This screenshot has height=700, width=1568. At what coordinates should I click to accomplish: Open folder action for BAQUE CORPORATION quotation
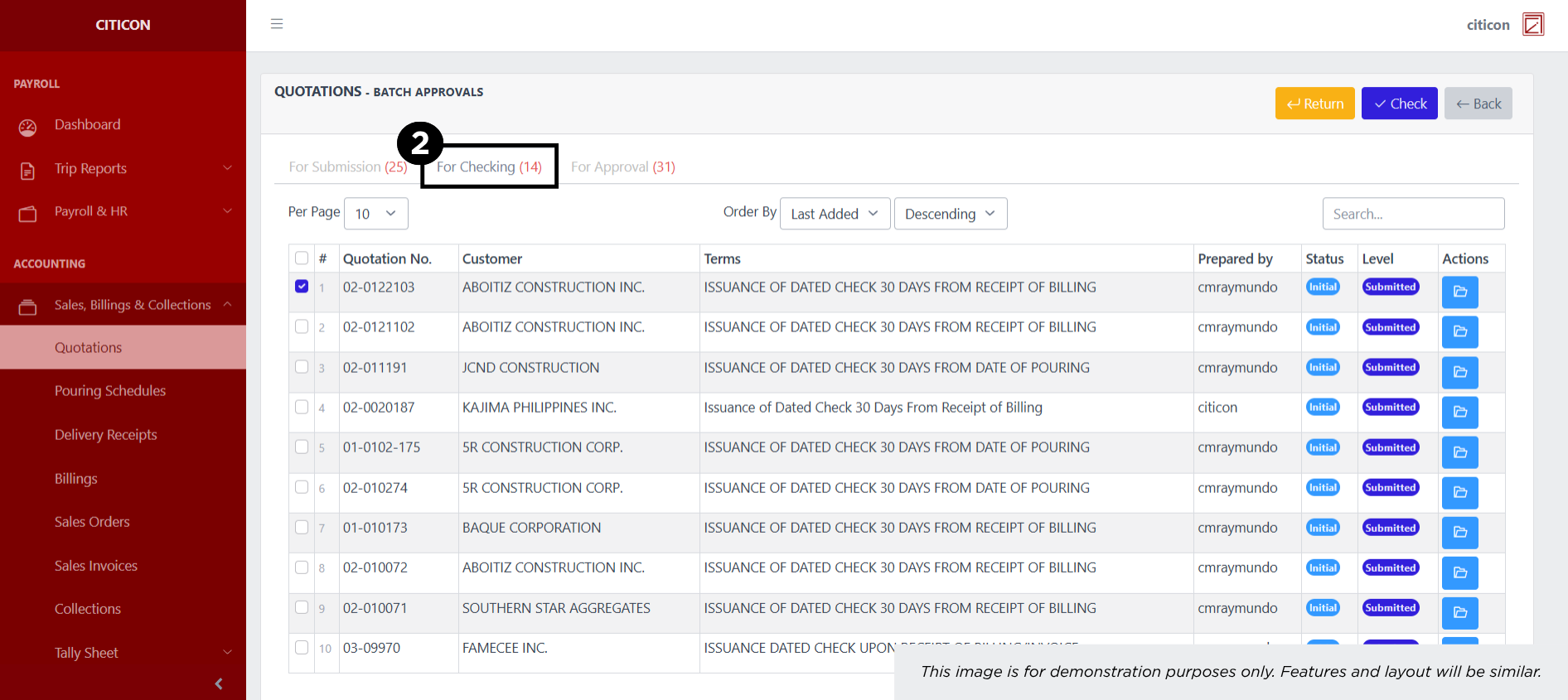pos(1459,532)
